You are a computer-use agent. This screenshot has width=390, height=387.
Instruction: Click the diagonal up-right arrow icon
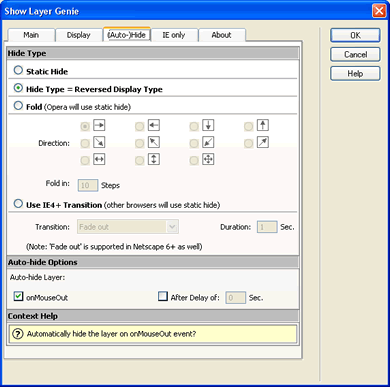coord(263,142)
